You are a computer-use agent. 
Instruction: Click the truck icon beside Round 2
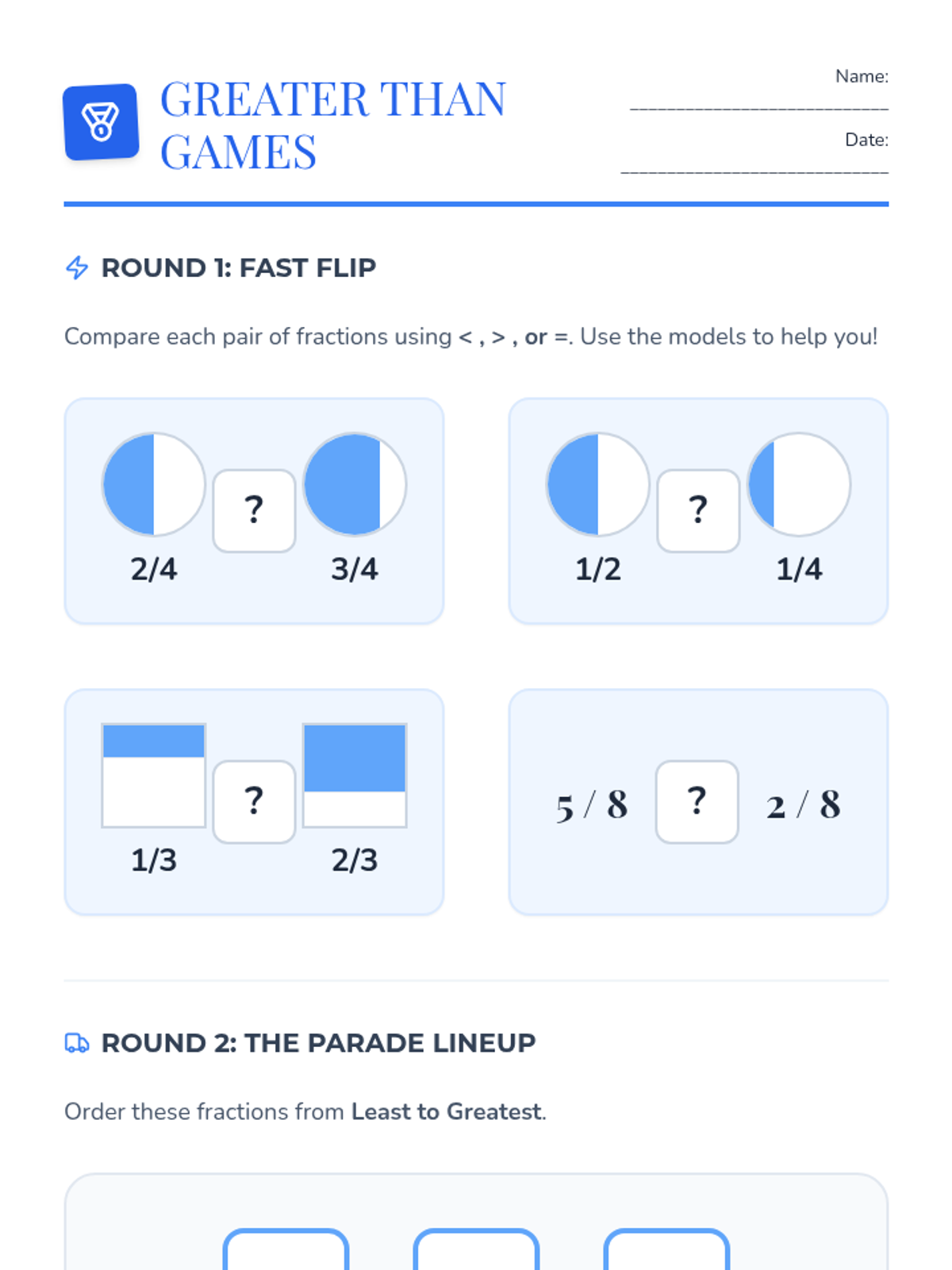point(77,1043)
